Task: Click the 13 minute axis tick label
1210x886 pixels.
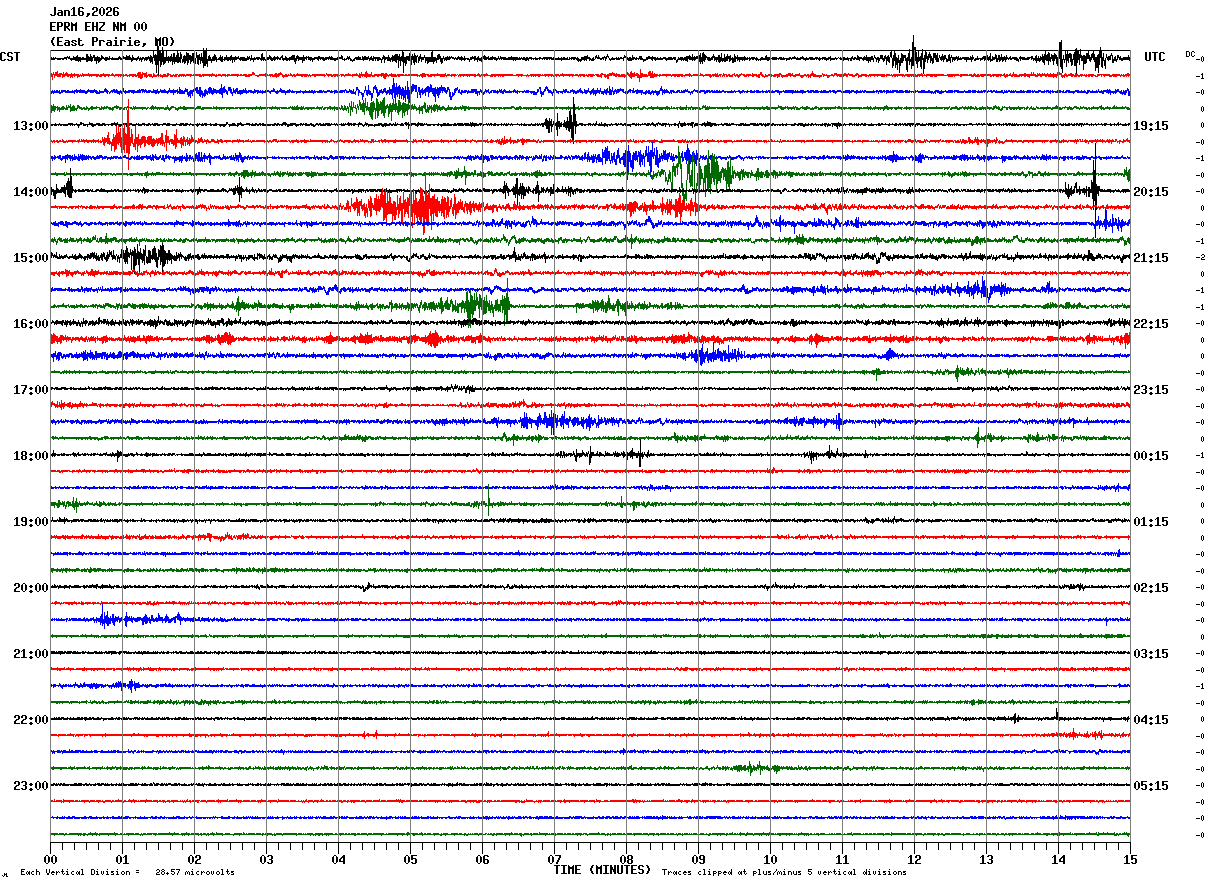Action: pyautogui.click(x=987, y=859)
